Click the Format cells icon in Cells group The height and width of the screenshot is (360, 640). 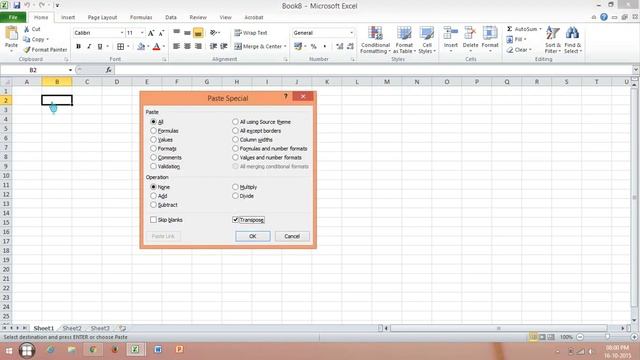[490, 33]
